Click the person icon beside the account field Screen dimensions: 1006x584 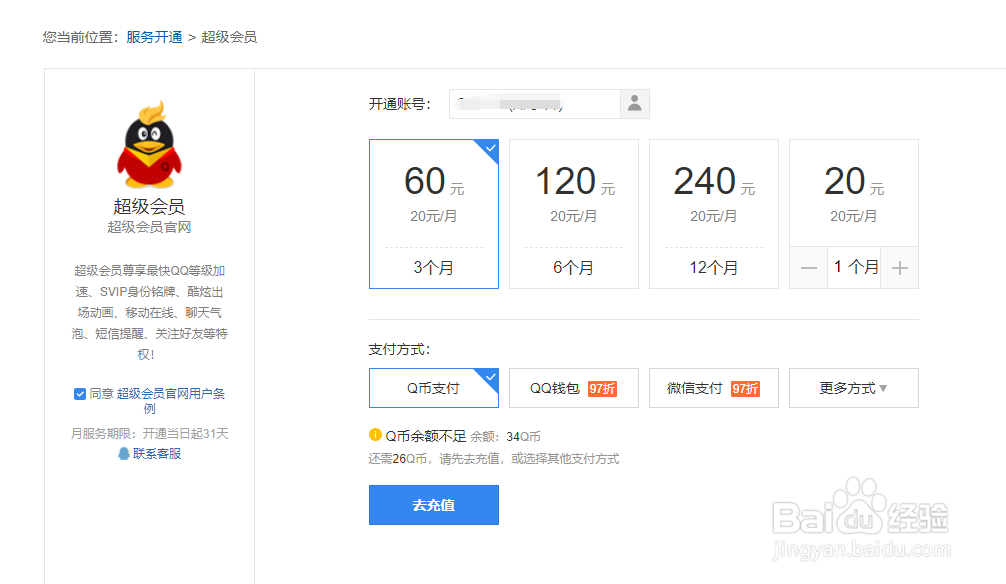[634, 103]
